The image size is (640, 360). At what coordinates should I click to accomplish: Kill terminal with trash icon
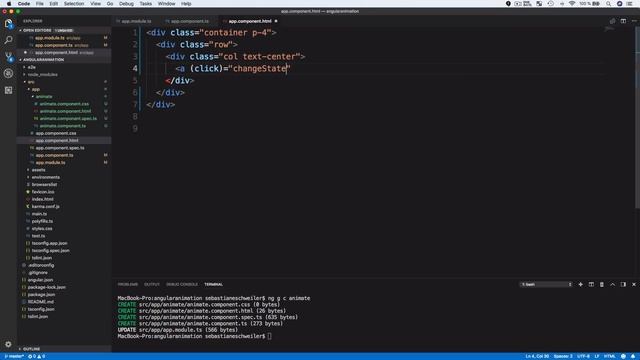[602, 284]
